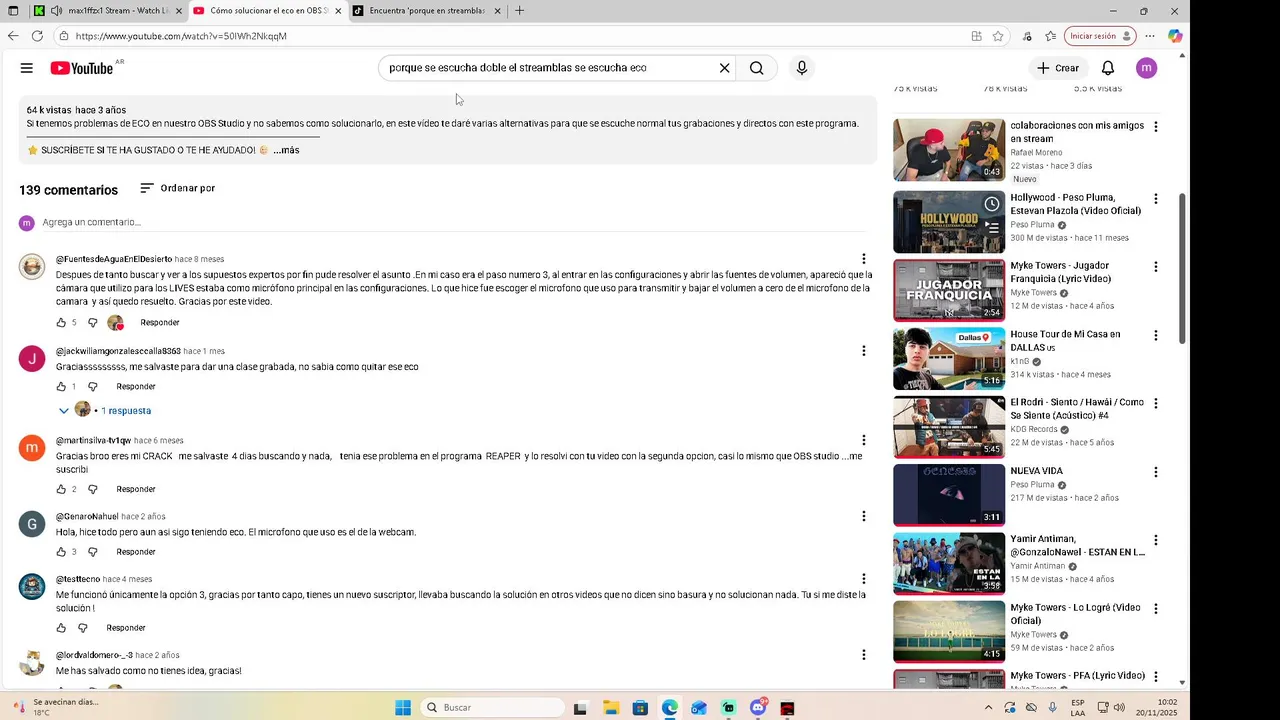The width and height of the screenshot is (1280, 720).
Task: Open a new browser tab
Action: pyautogui.click(x=519, y=11)
